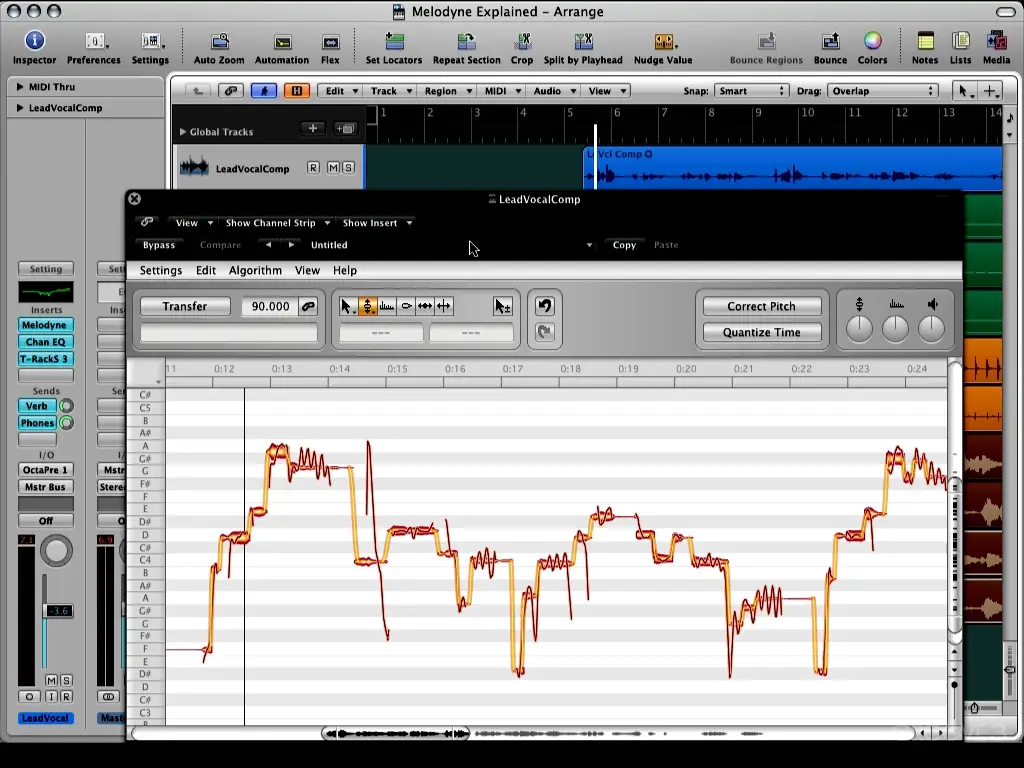
Task: Open the Melodyne Algorithm menu
Action: tap(255, 270)
